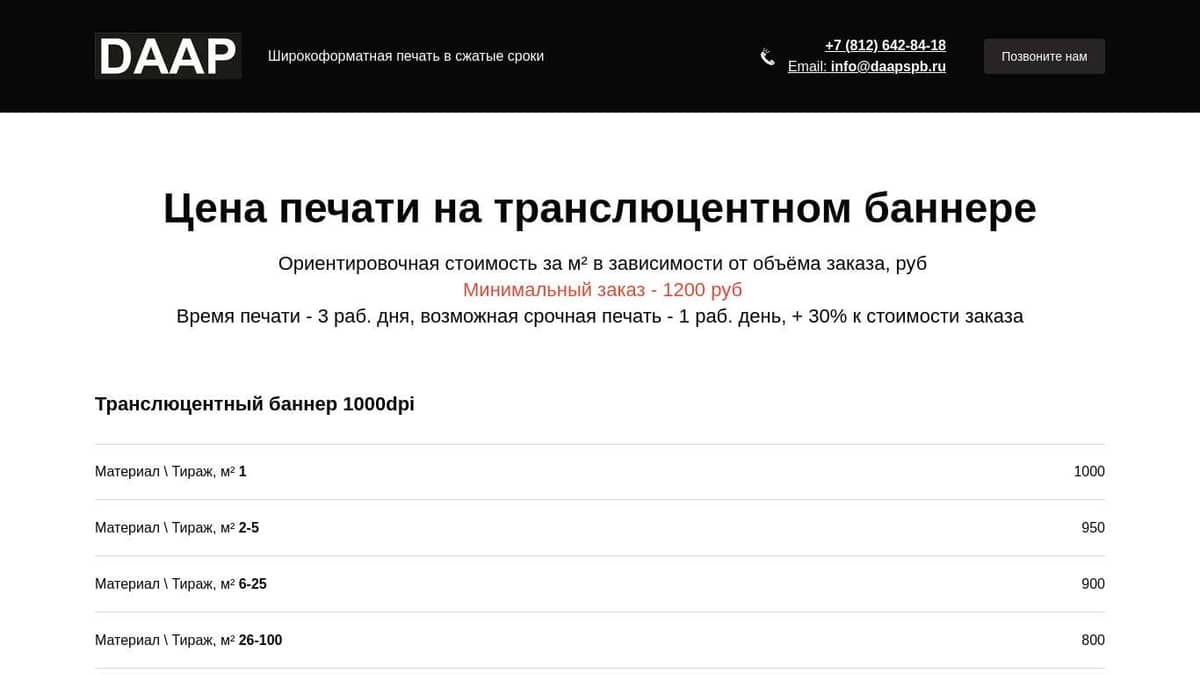
Task: Click the Транслюцентный баннер 1000dpi section title
Action: 253,404
